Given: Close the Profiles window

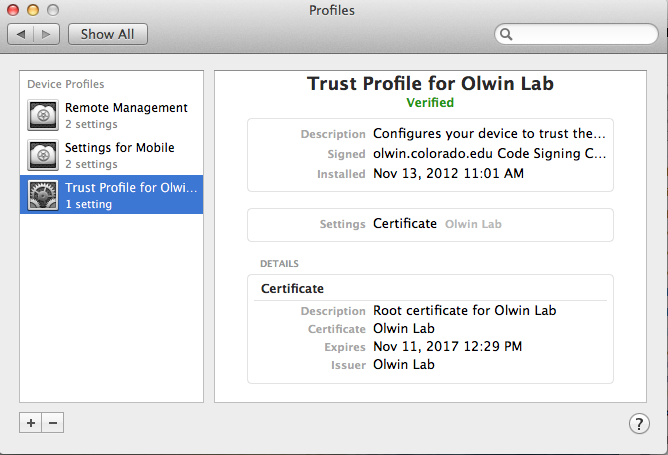Looking at the screenshot, I should 14,10.
